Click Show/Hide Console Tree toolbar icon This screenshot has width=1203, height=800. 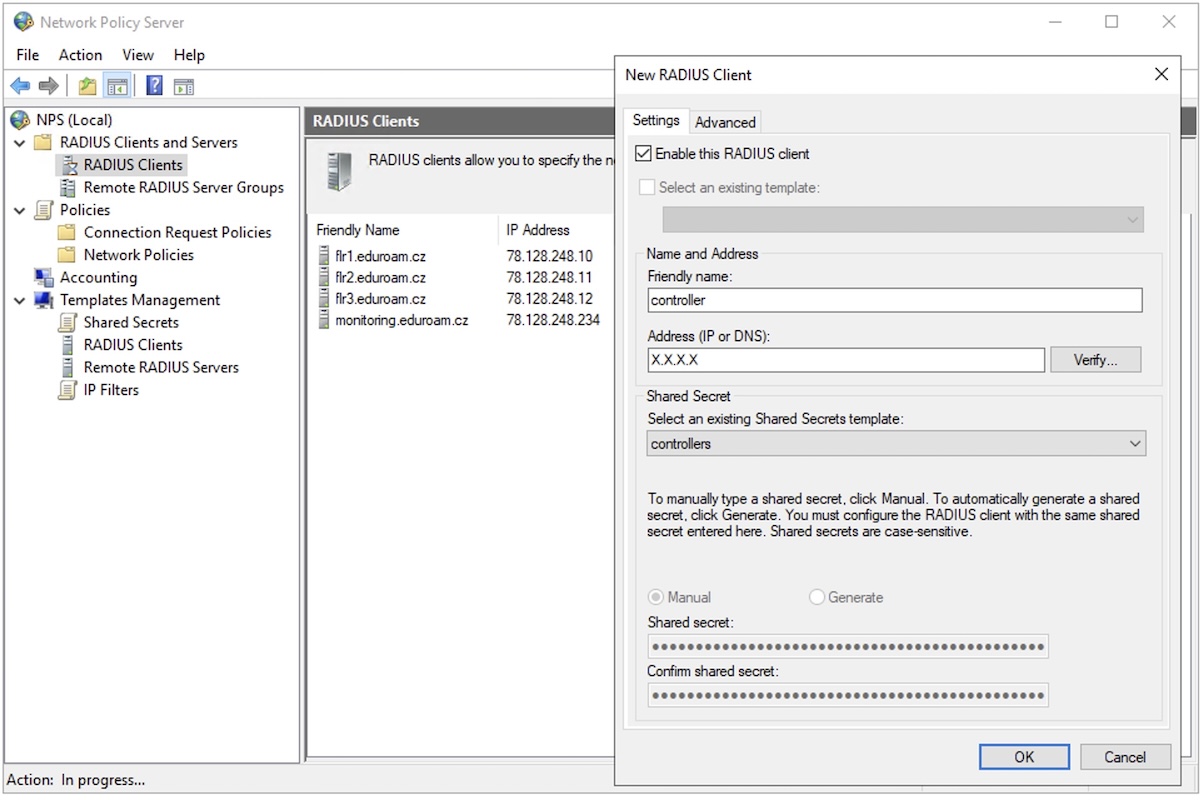pos(117,86)
